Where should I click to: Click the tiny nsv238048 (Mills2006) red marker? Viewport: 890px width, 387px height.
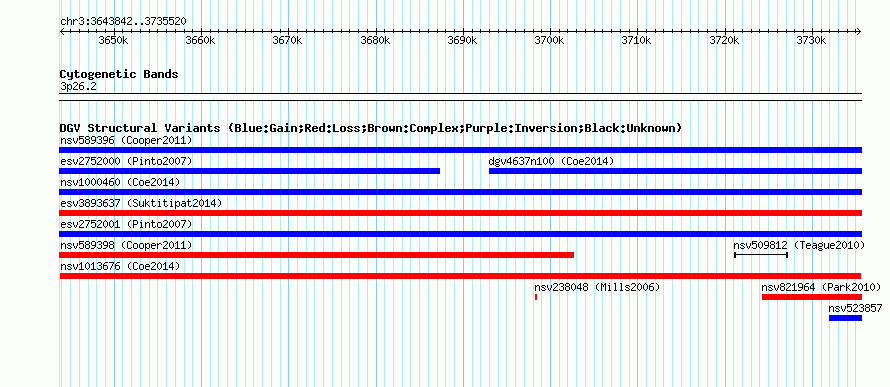pyautogui.click(x=536, y=297)
